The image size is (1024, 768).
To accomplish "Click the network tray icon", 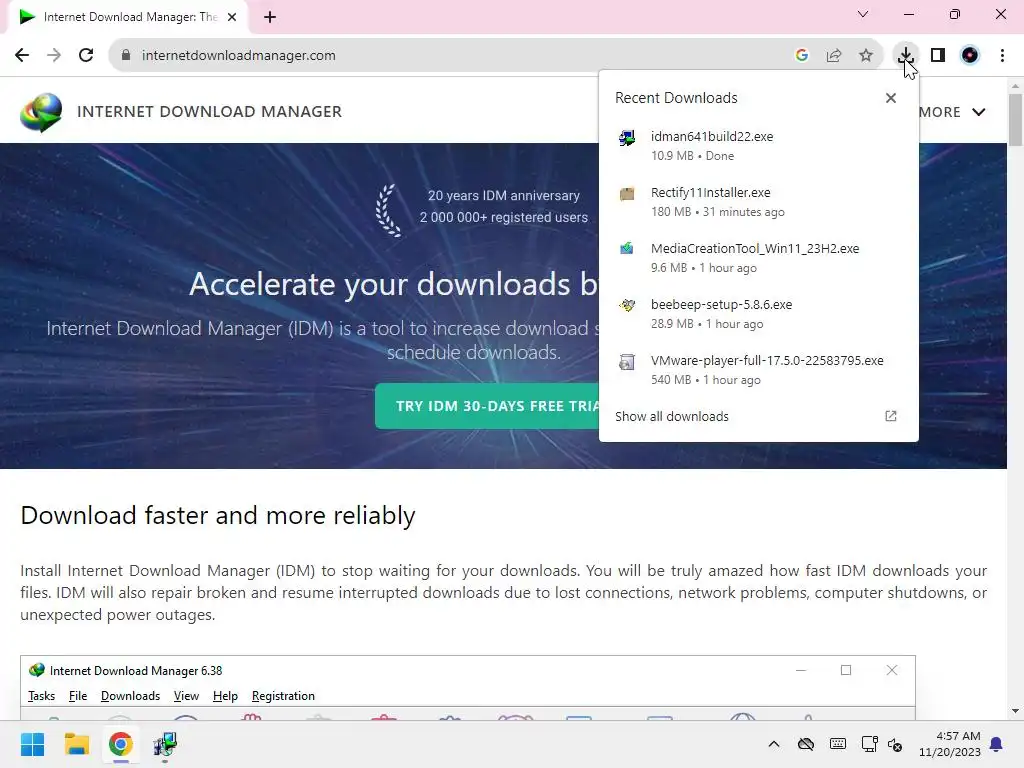I will coord(869,744).
